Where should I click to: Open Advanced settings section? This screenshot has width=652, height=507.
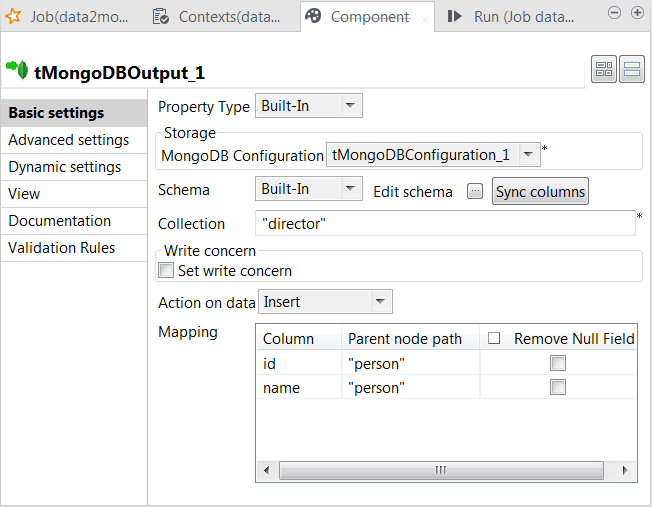tap(68, 140)
